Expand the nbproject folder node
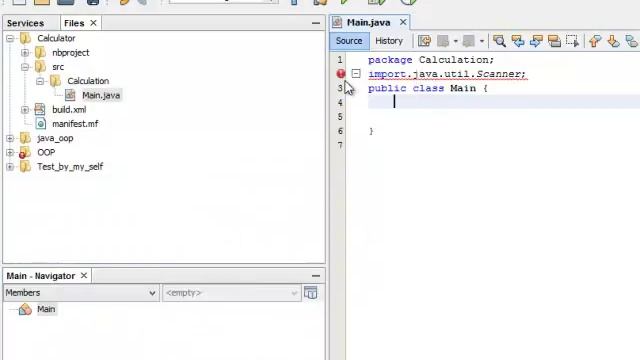 25,53
